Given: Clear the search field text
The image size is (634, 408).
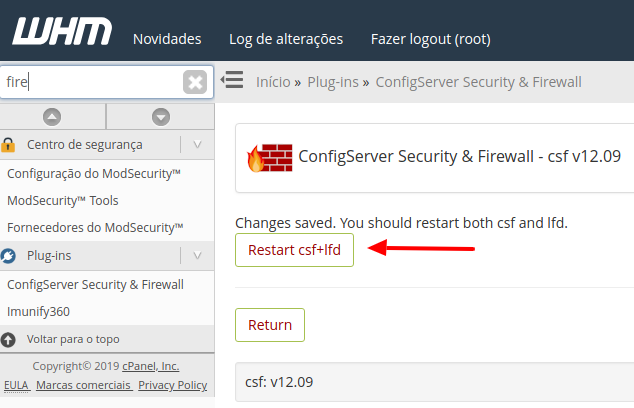Looking at the screenshot, I should pyautogui.click(x=195, y=82).
